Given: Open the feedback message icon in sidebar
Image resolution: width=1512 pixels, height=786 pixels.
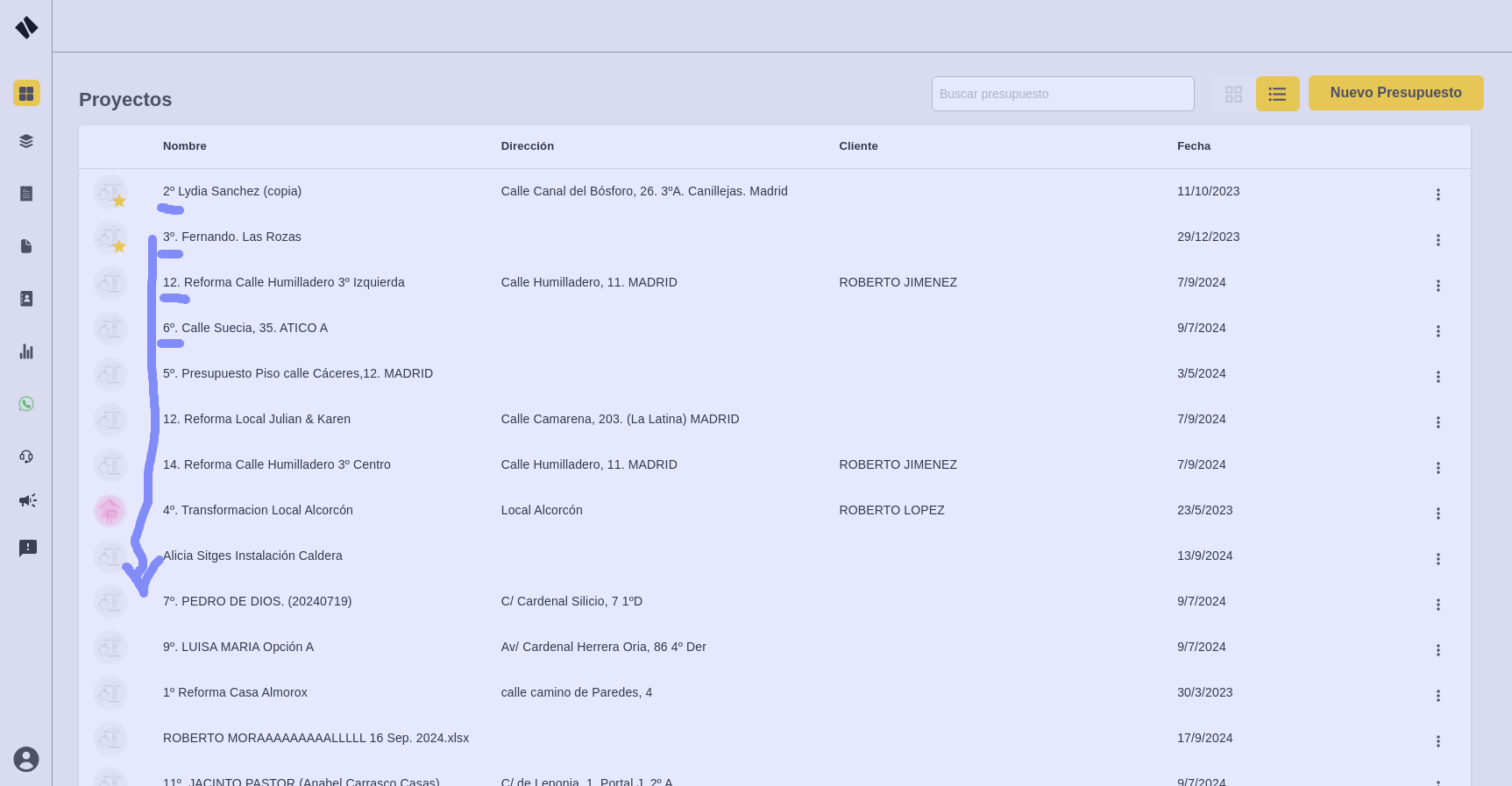Looking at the screenshot, I should coord(28,549).
